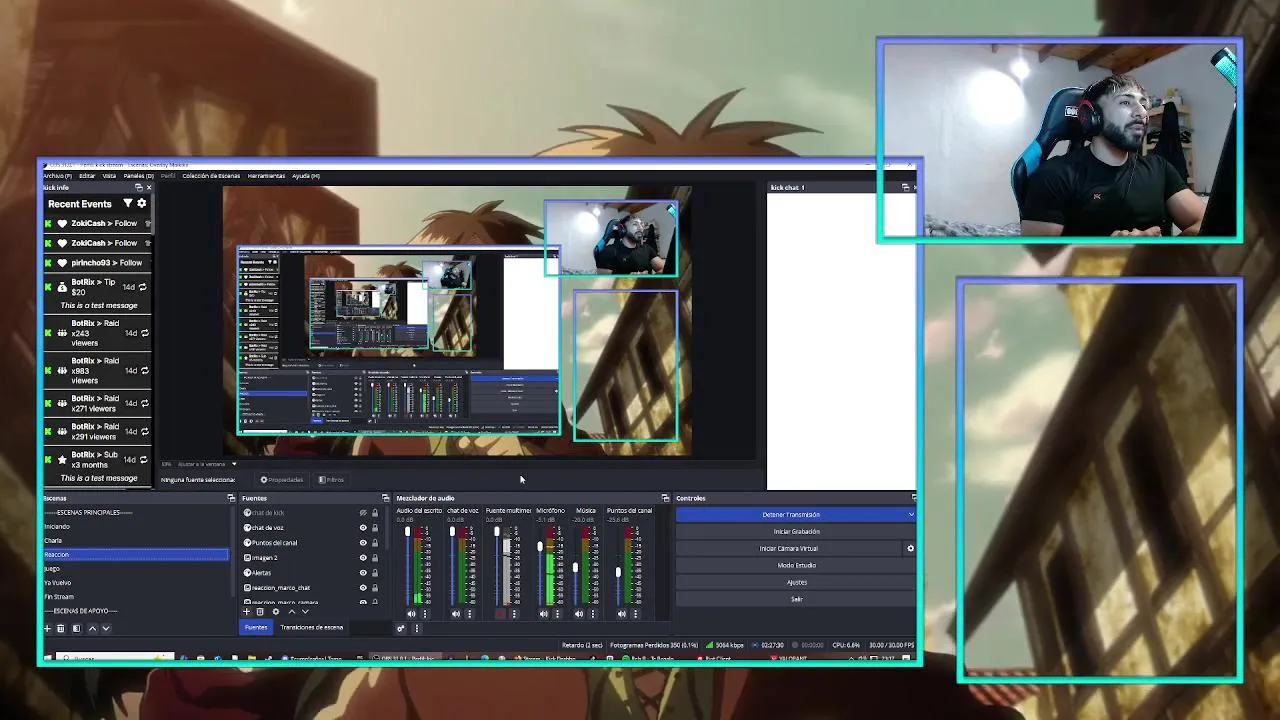1280x720 pixels.
Task: Add a new source in Fuentes
Action: click(247, 612)
